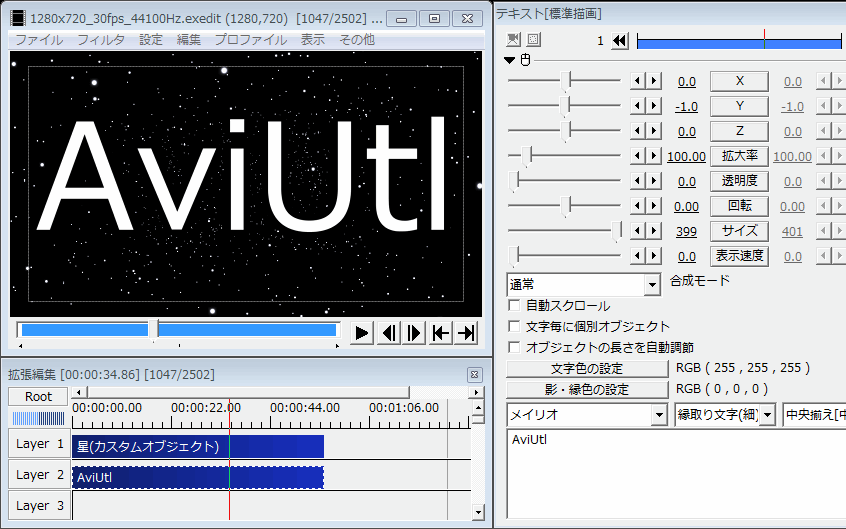Open the プロファイル menu
This screenshot has height=529, width=846.
pyautogui.click(x=250, y=40)
